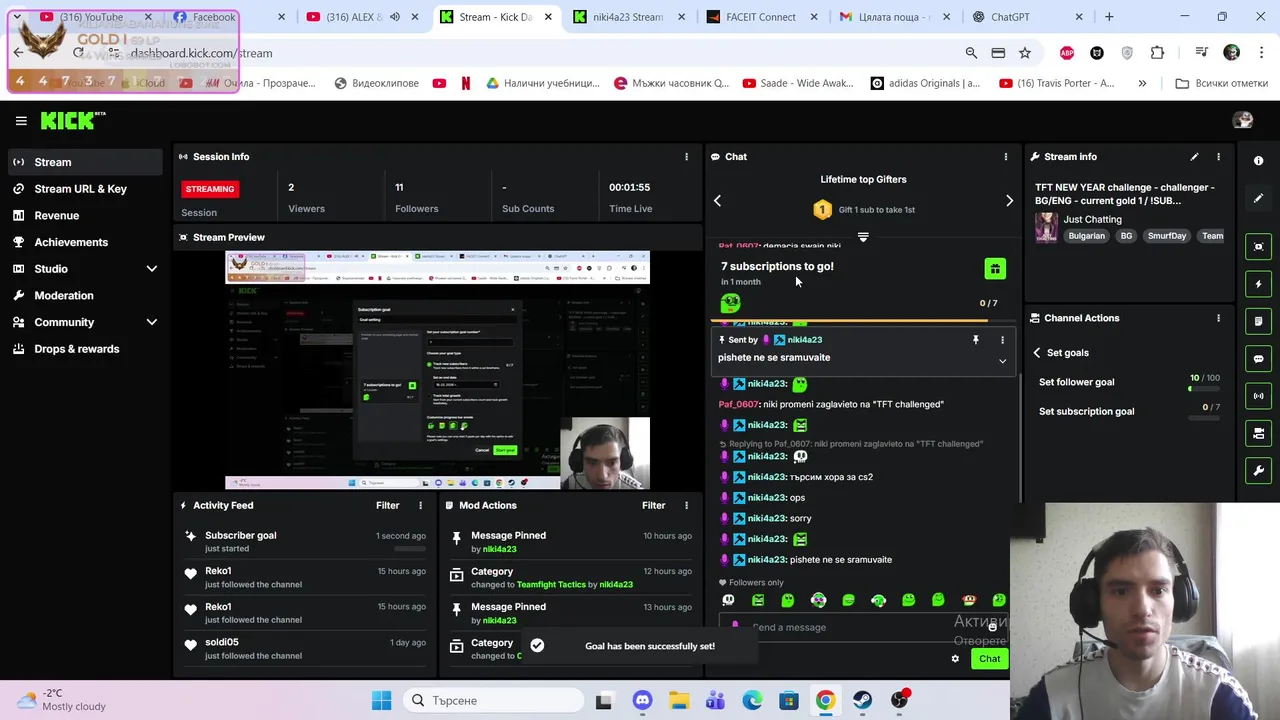Open the Stream info panel options menu
Image resolution: width=1280 pixels, height=720 pixels.
pos(1218,157)
